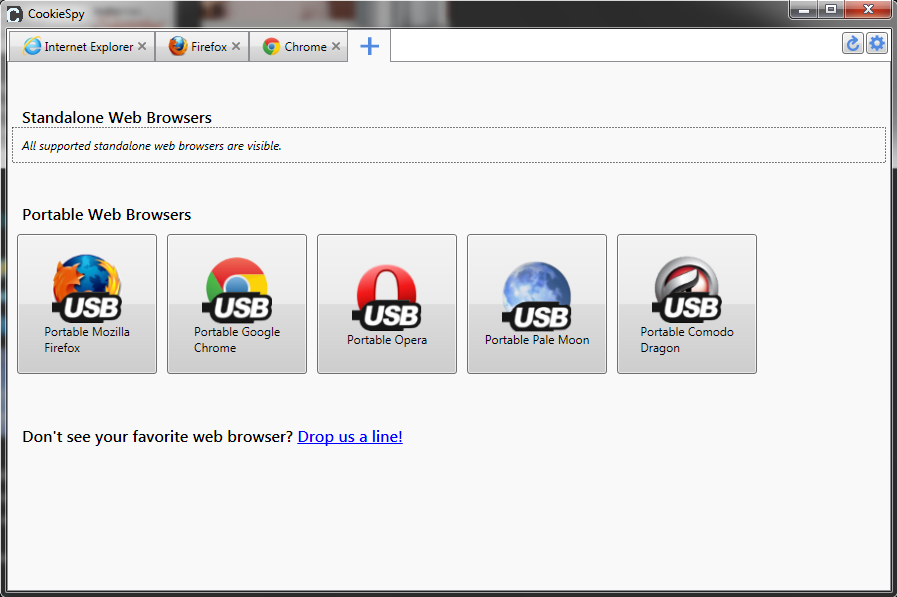Click the 'Portable Web Browsers' heading
This screenshot has height=597, width=897.
[106, 214]
